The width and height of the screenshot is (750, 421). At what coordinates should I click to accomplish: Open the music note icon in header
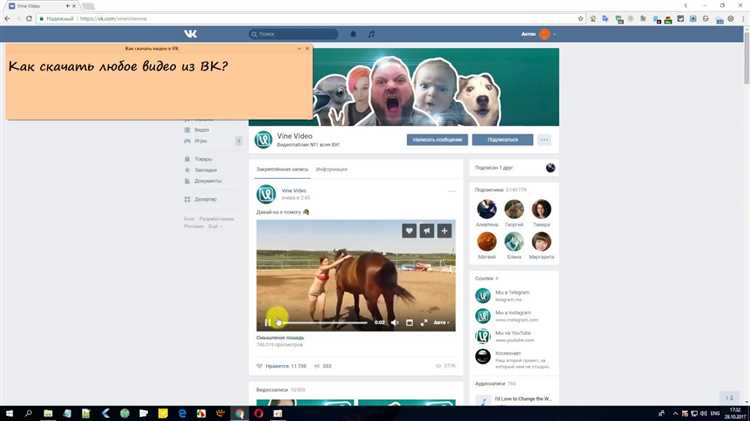tap(371, 34)
